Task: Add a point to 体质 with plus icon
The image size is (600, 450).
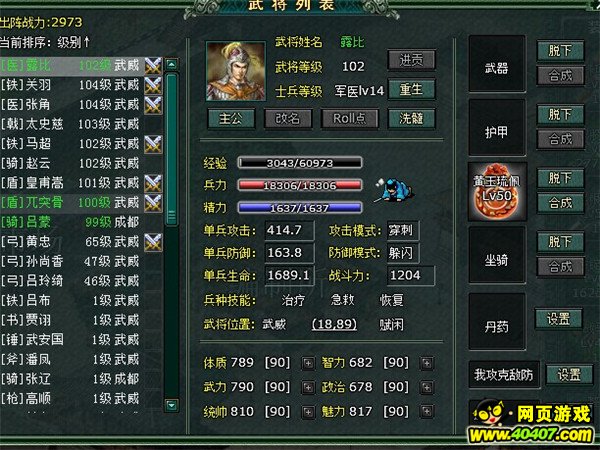Action: [x=308, y=363]
